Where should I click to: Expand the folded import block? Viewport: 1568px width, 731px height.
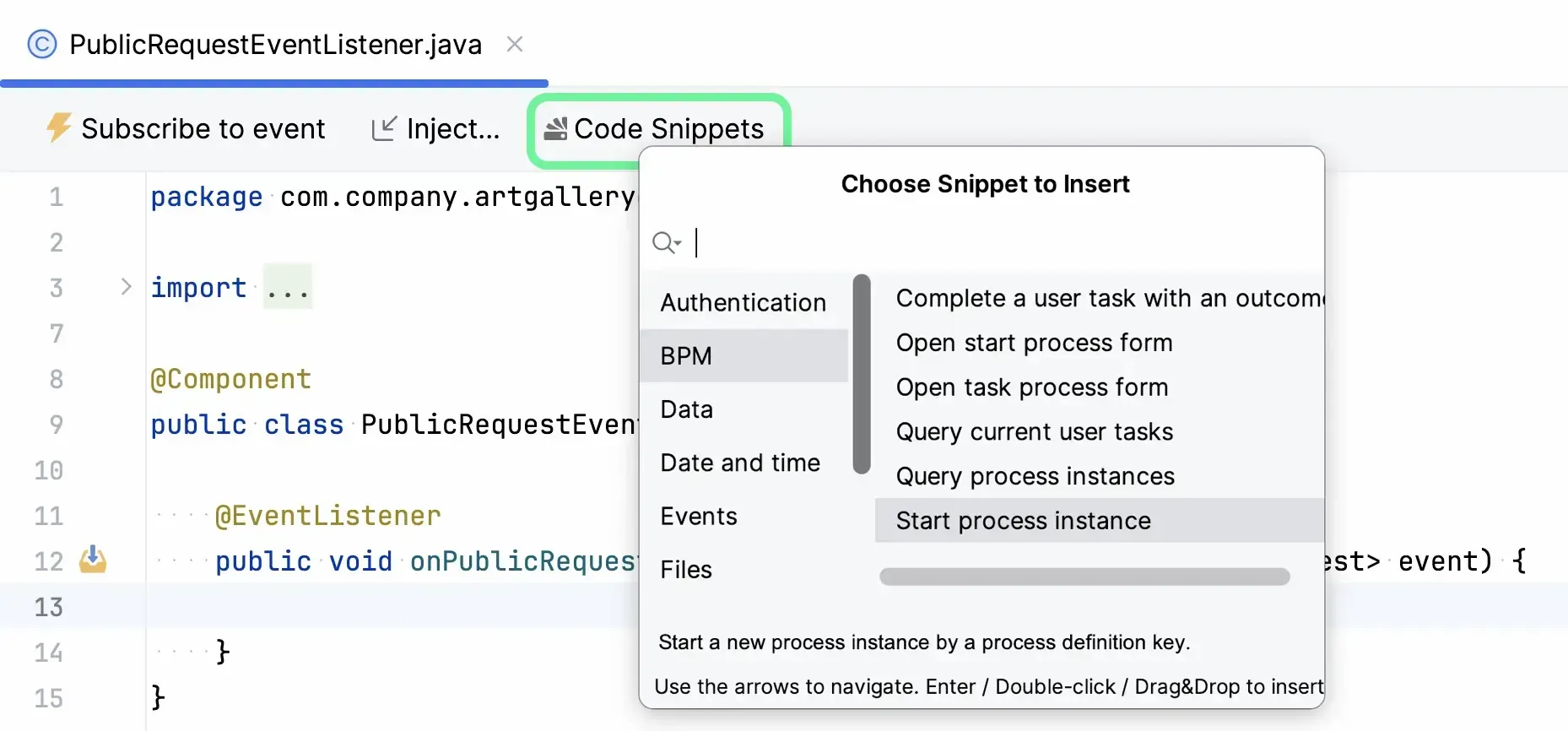click(x=126, y=287)
